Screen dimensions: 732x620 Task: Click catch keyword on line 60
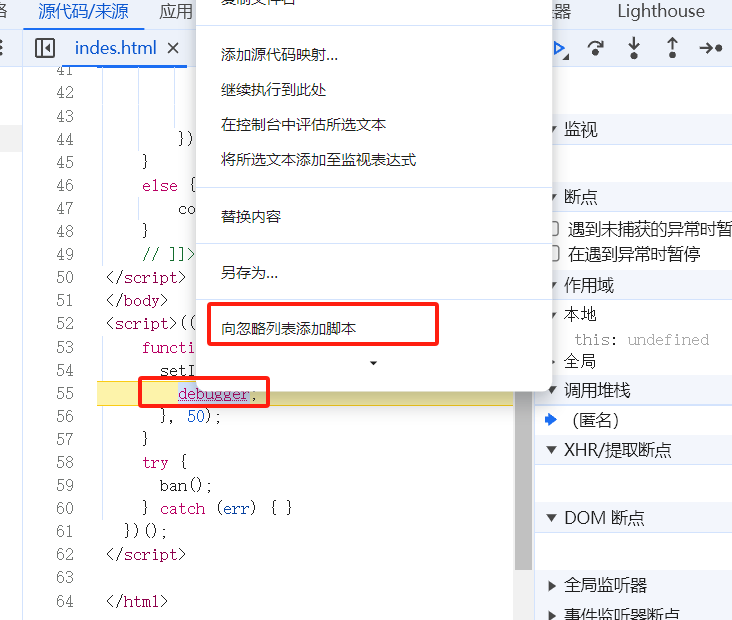(183, 508)
